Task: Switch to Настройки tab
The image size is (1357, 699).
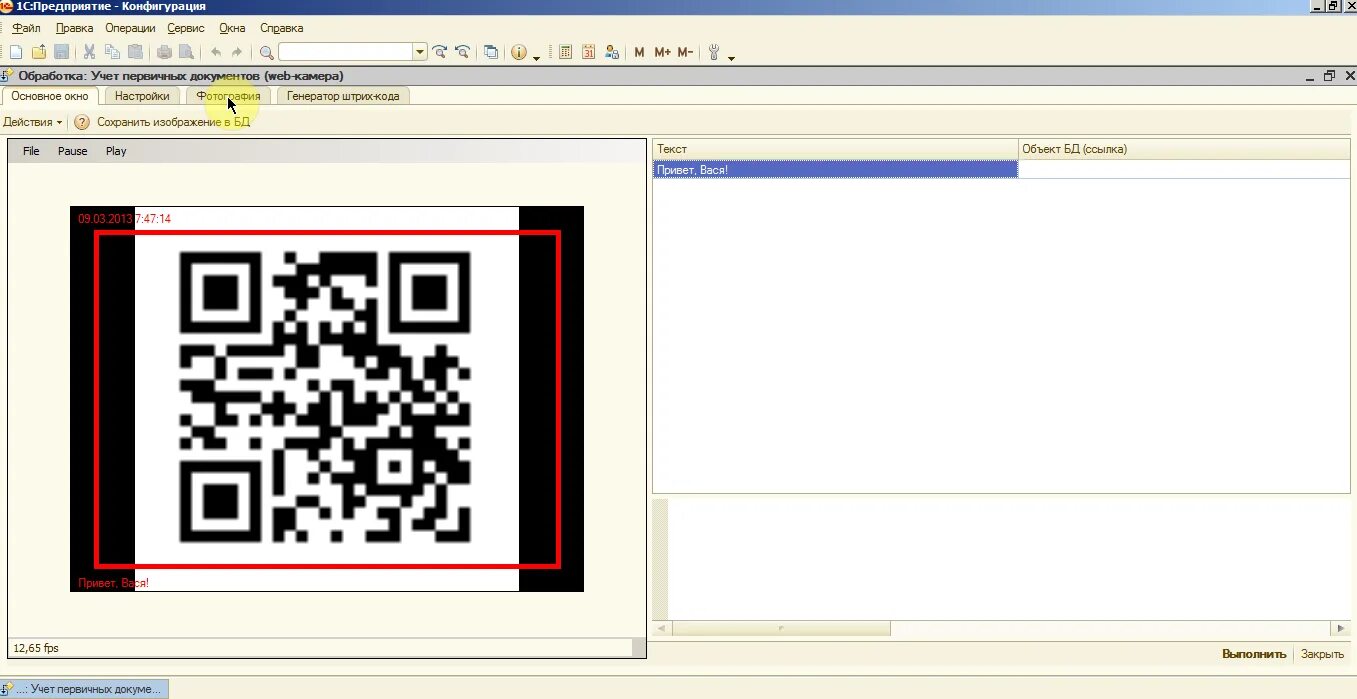Action: click(142, 96)
